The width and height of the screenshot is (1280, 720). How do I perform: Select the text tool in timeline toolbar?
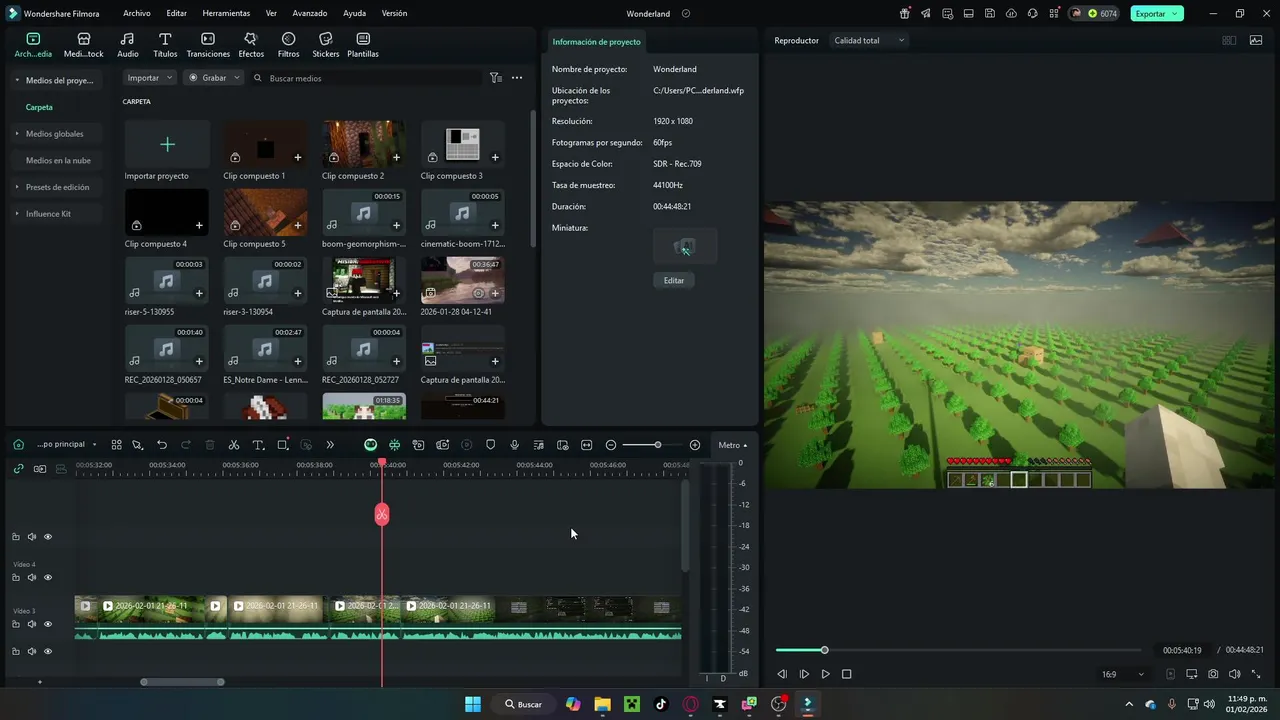click(258, 445)
